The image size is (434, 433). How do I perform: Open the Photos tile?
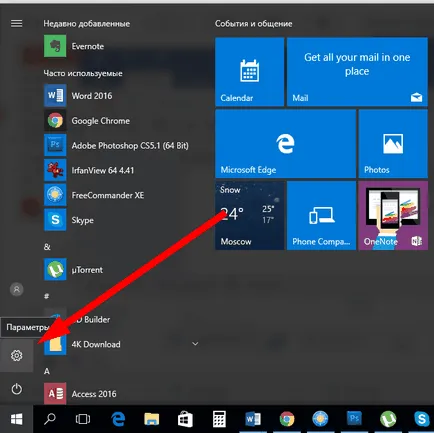[x=393, y=144]
